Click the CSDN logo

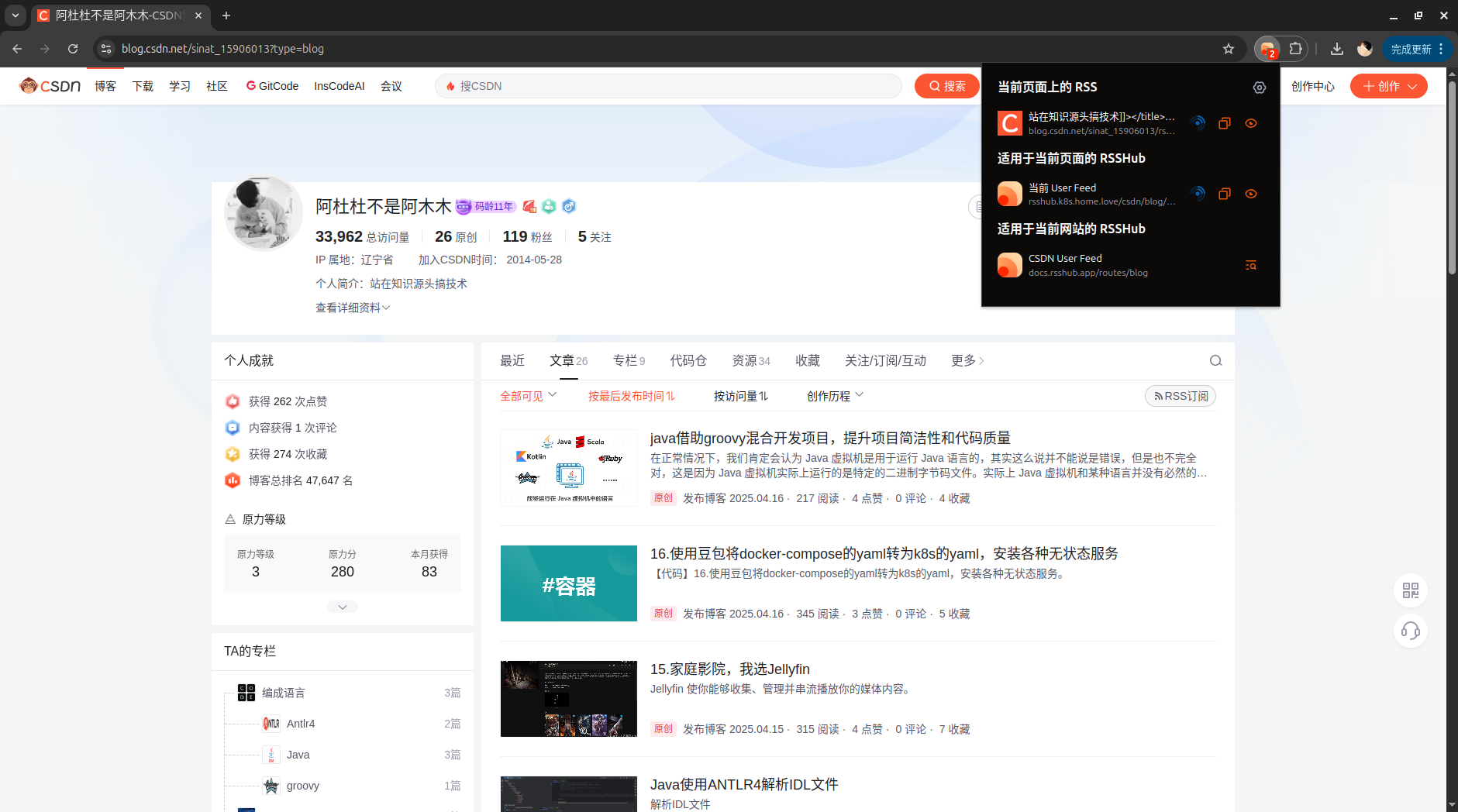[x=50, y=86]
